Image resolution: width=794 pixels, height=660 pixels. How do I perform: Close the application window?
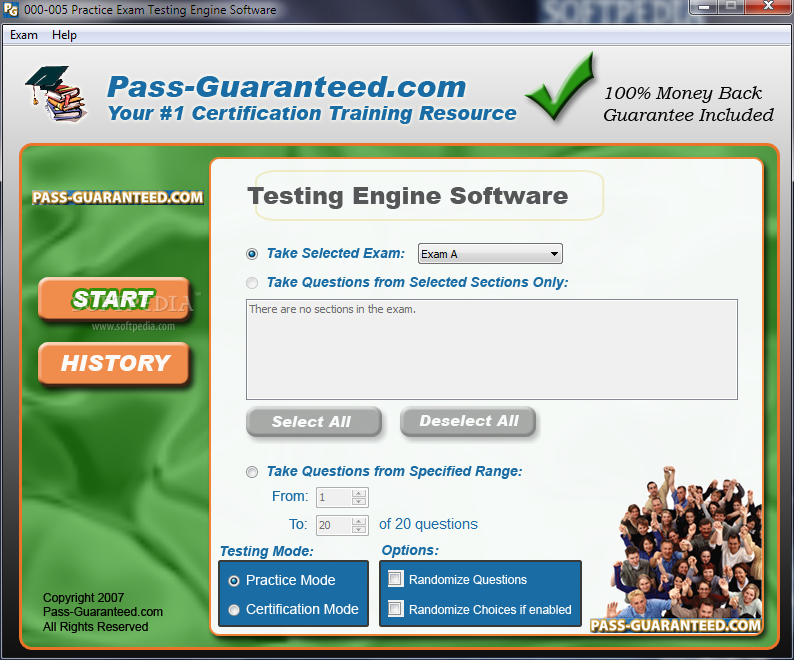click(768, 7)
